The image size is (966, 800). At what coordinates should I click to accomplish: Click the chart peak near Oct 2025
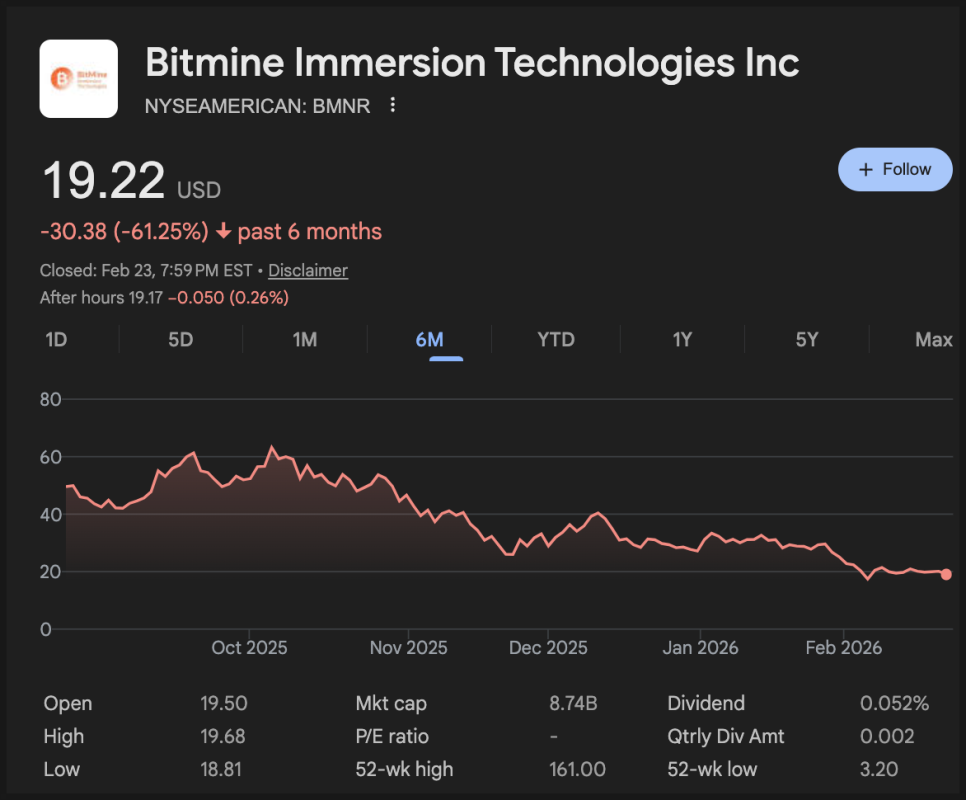click(x=271, y=447)
